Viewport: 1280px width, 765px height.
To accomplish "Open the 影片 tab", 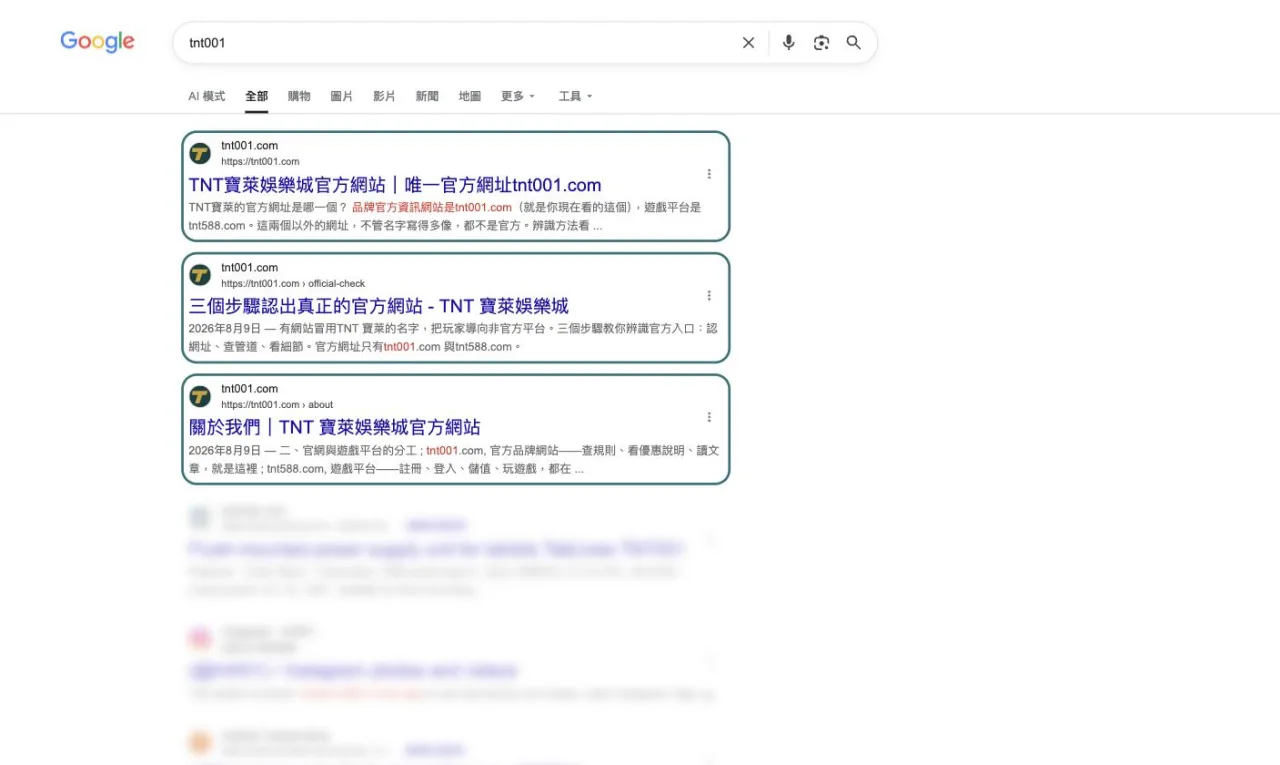I will click(384, 96).
